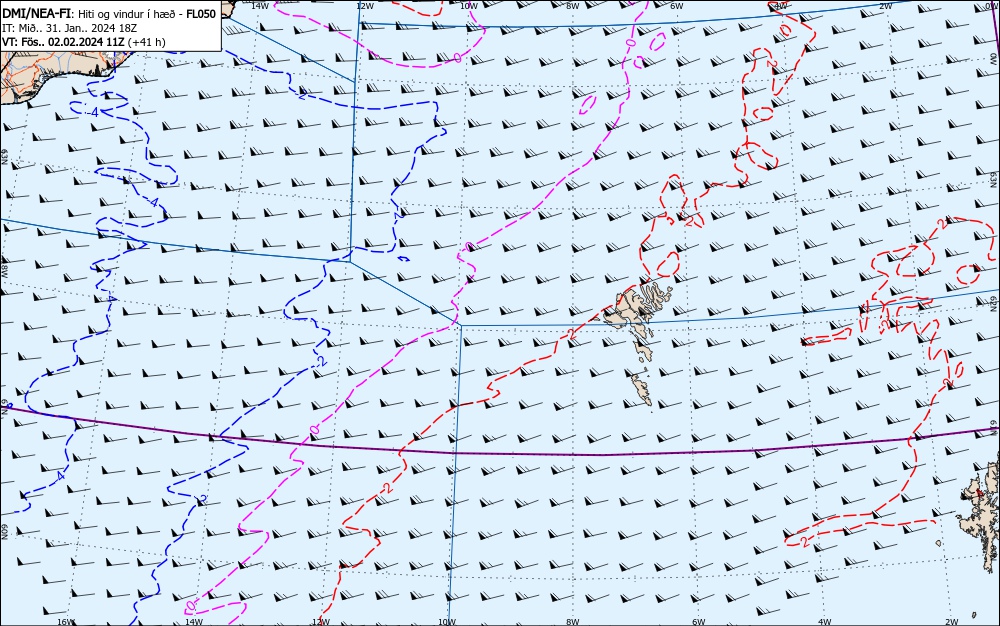Click the DMI/NEA-FI chart title text
This screenshot has width=1000, height=626.
click(x=38, y=14)
